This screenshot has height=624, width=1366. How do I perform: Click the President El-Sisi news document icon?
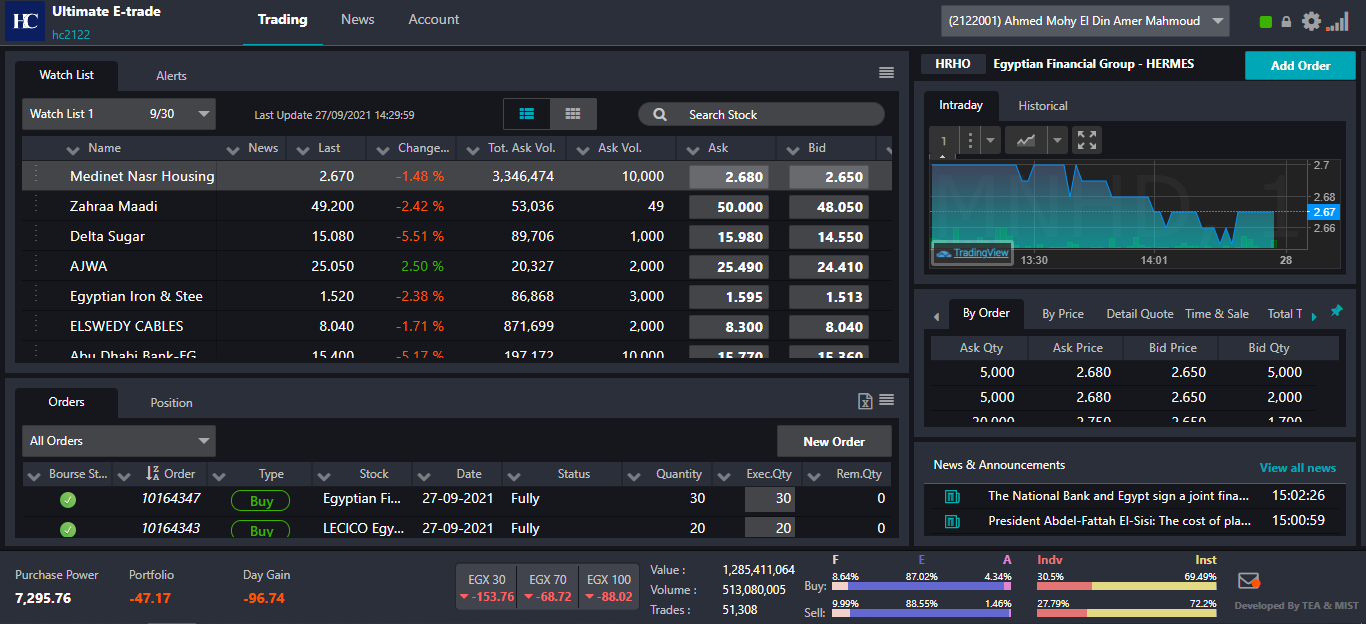pos(952,521)
